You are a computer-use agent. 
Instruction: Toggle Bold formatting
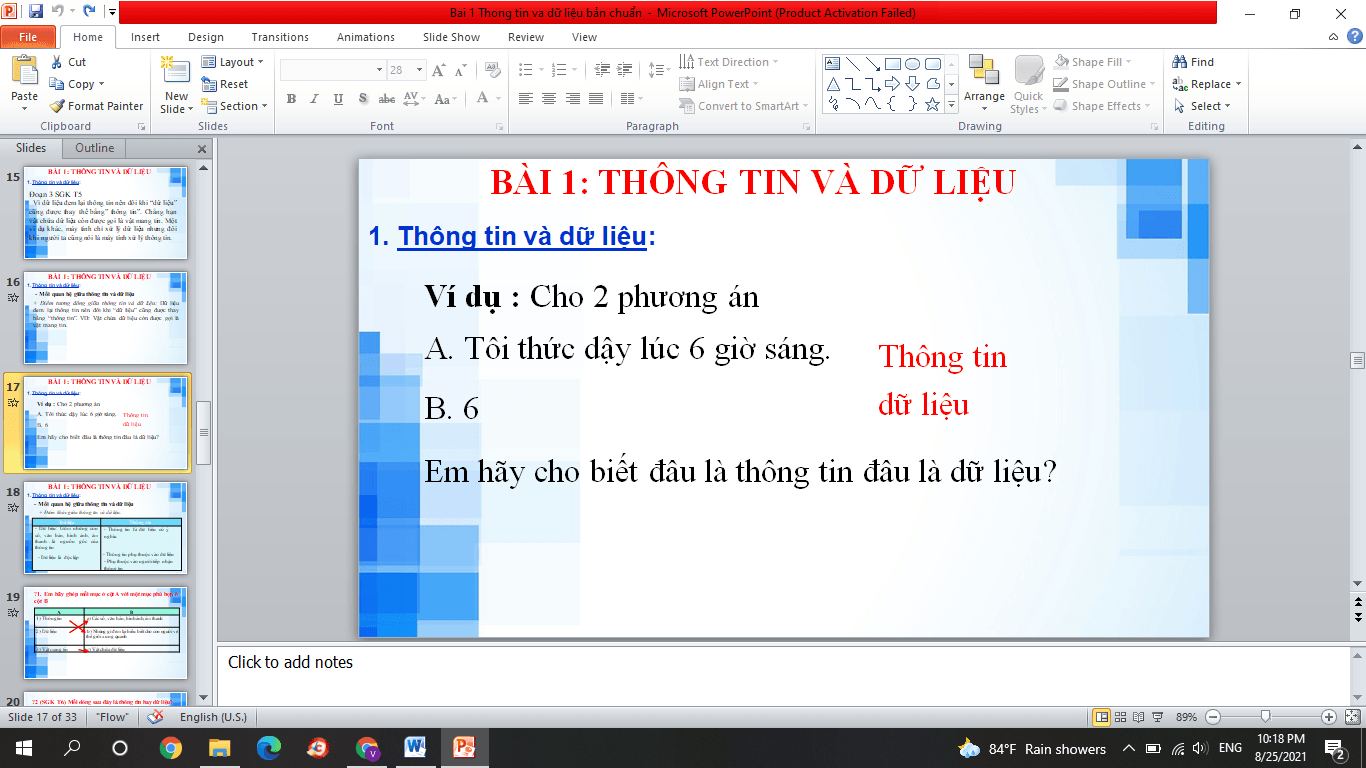click(x=291, y=99)
